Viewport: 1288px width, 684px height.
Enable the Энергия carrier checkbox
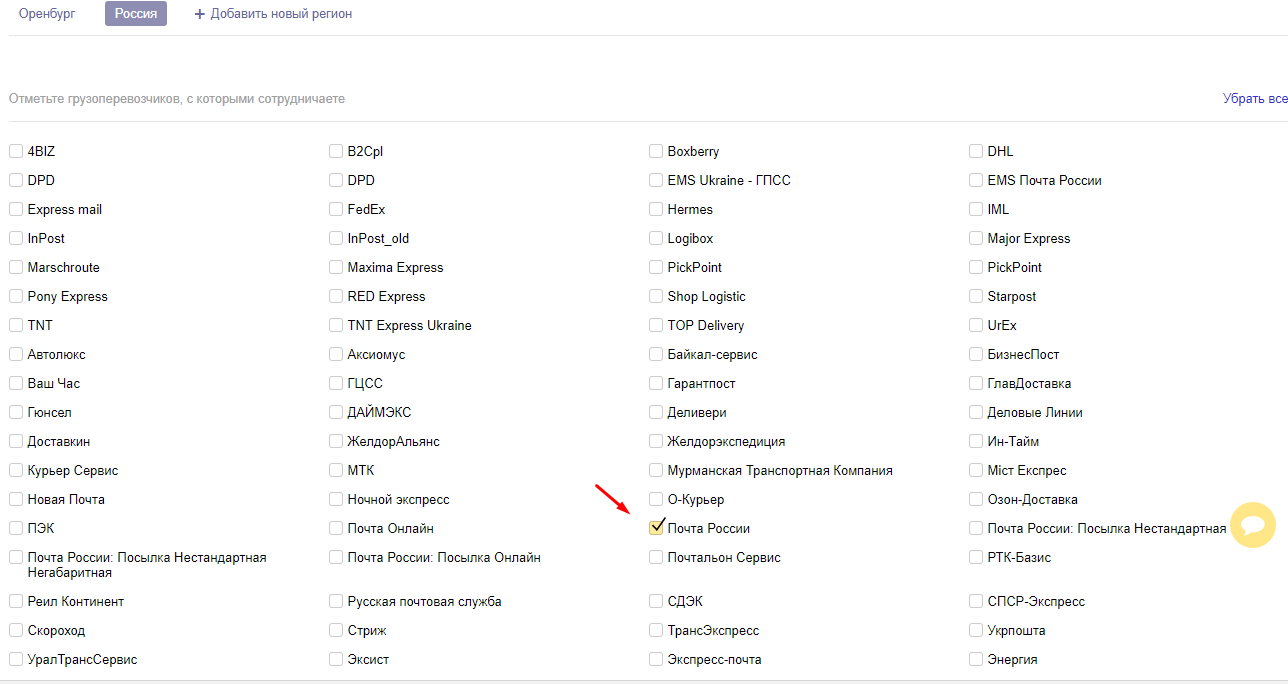tap(976, 659)
